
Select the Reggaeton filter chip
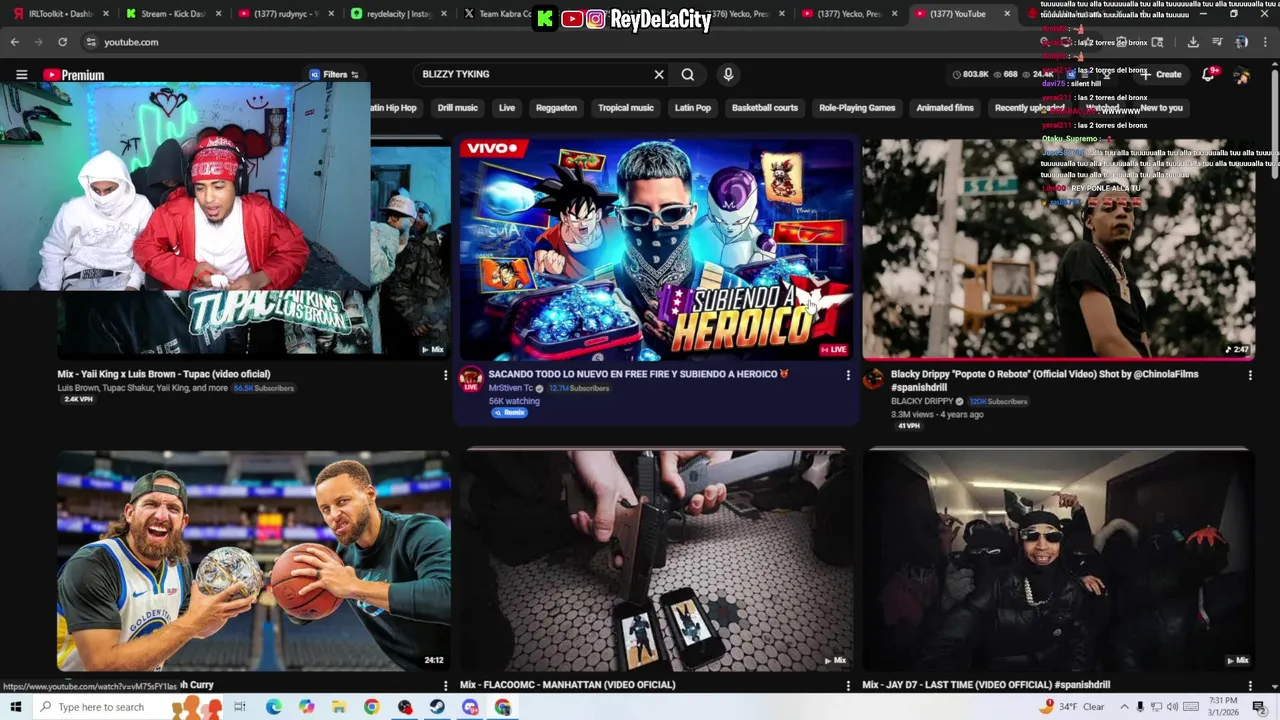click(x=556, y=108)
